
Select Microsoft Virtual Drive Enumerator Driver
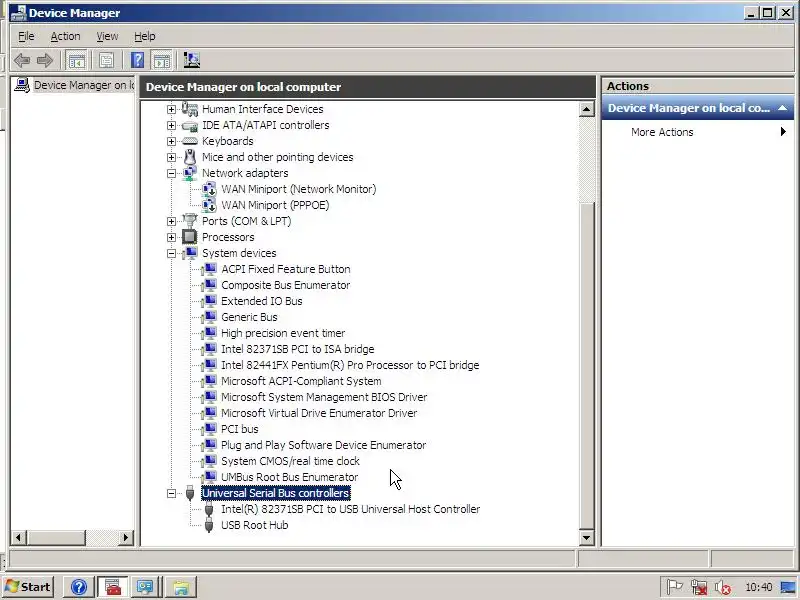click(x=319, y=413)
